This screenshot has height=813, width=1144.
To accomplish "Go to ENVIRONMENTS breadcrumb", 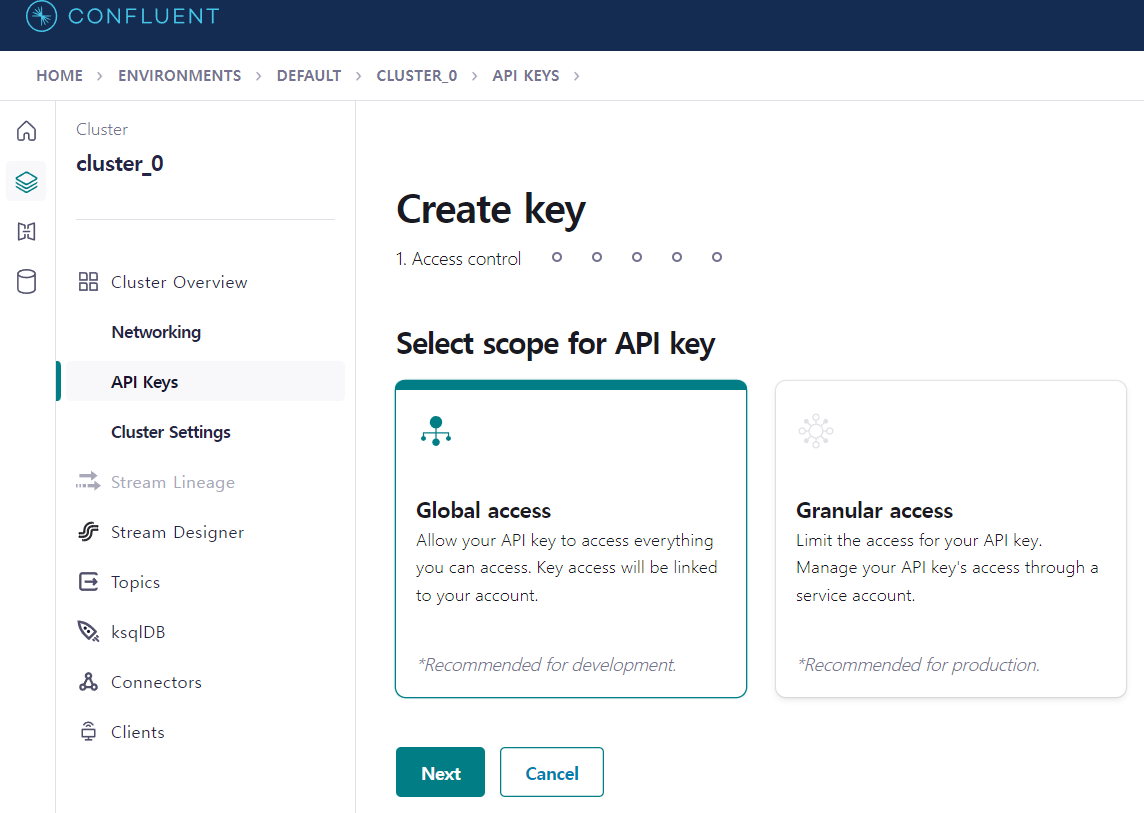I will pos(179,76).
